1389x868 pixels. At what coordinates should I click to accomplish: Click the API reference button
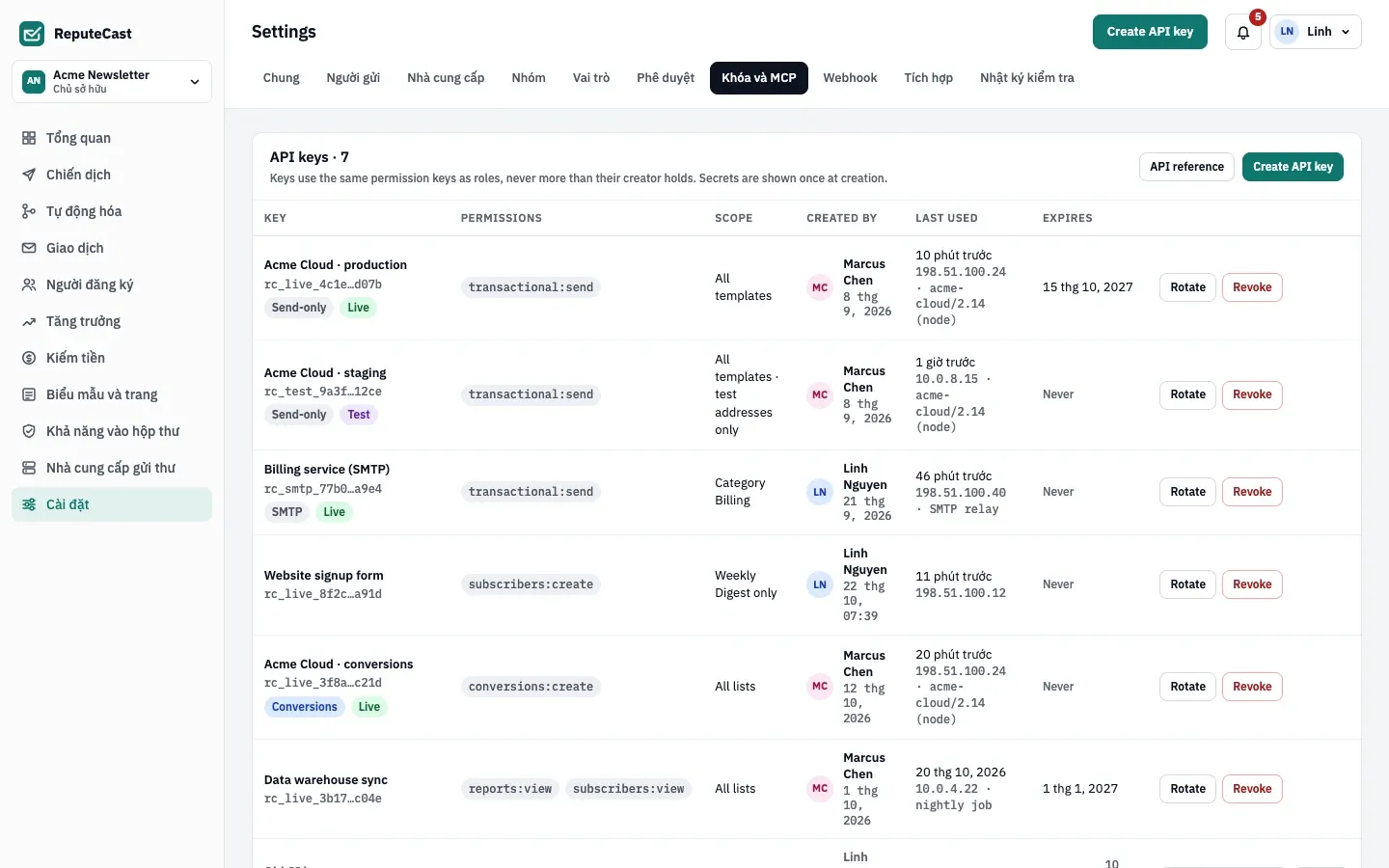[x=1186, y=167]
